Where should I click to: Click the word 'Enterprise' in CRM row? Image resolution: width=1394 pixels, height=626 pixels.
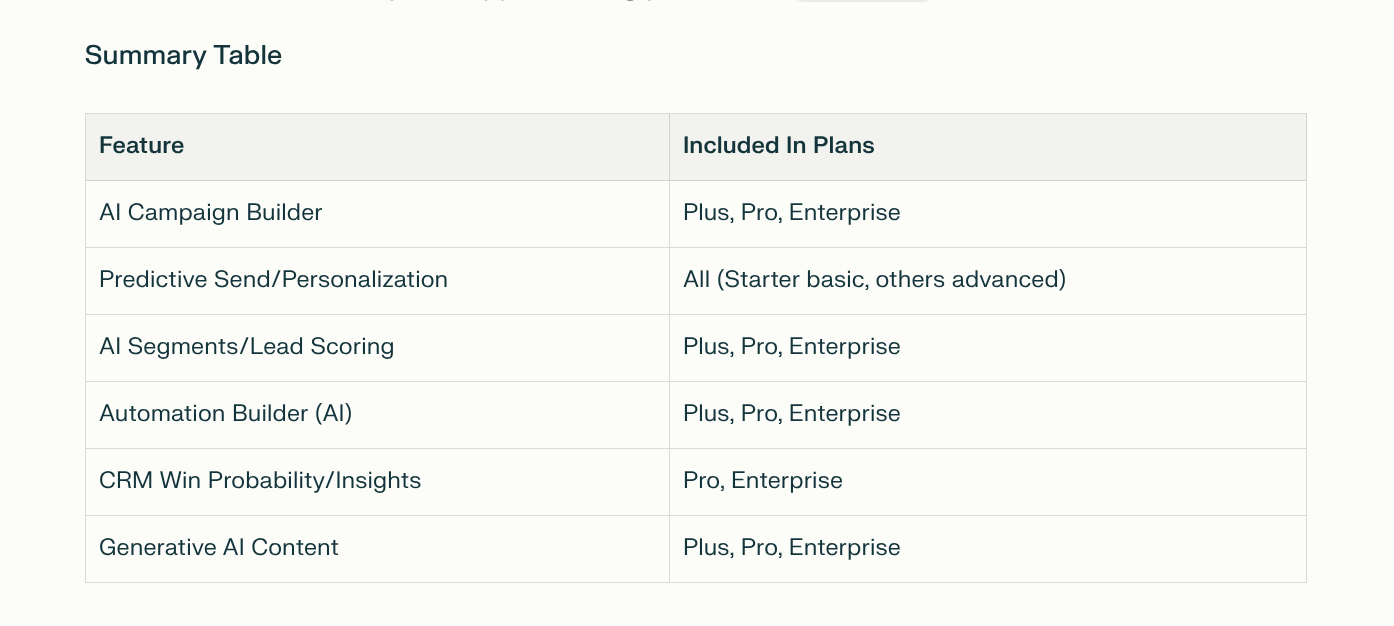click(787, 481)
